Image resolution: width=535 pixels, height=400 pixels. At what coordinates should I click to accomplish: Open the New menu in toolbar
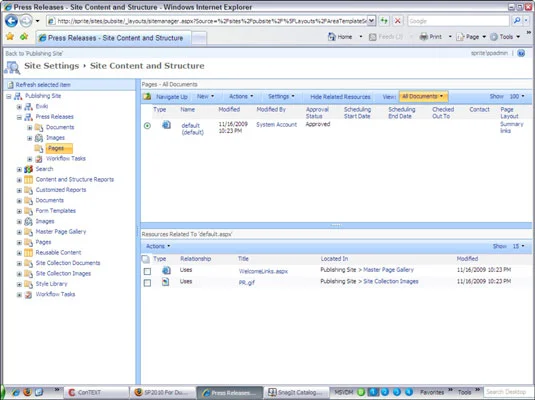[x=205, y=97]
